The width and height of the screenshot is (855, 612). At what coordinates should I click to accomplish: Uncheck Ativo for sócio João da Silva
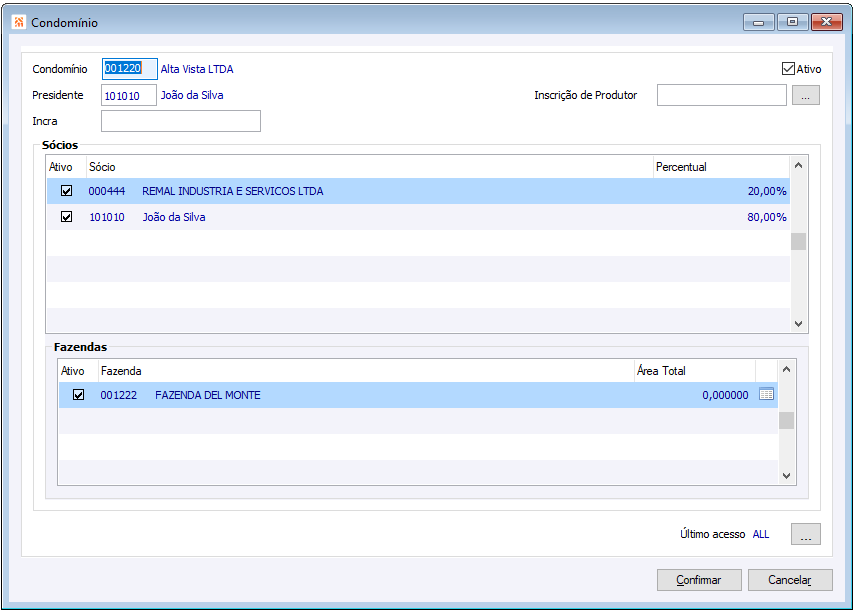pyautogui.click(x=67, y=217)
